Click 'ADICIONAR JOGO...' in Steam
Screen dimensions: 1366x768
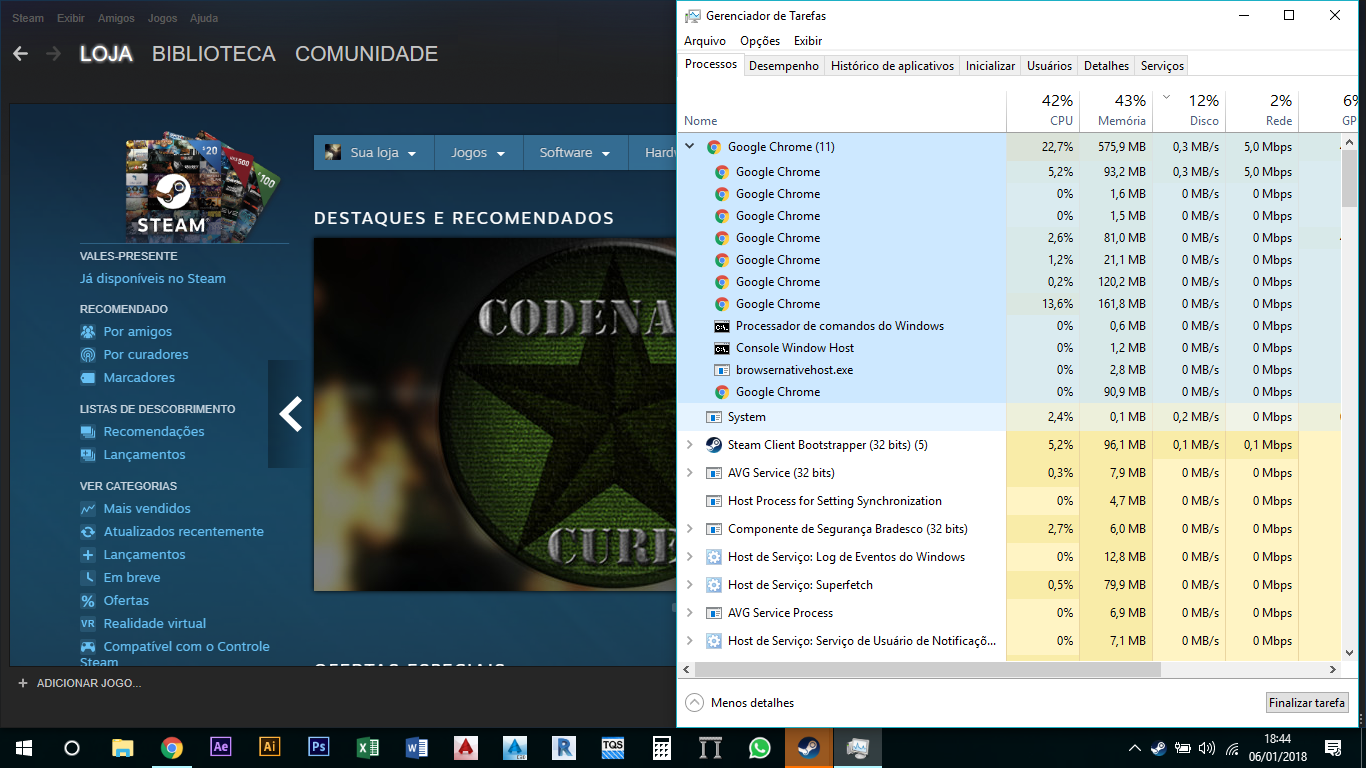[x=89, y=683]
